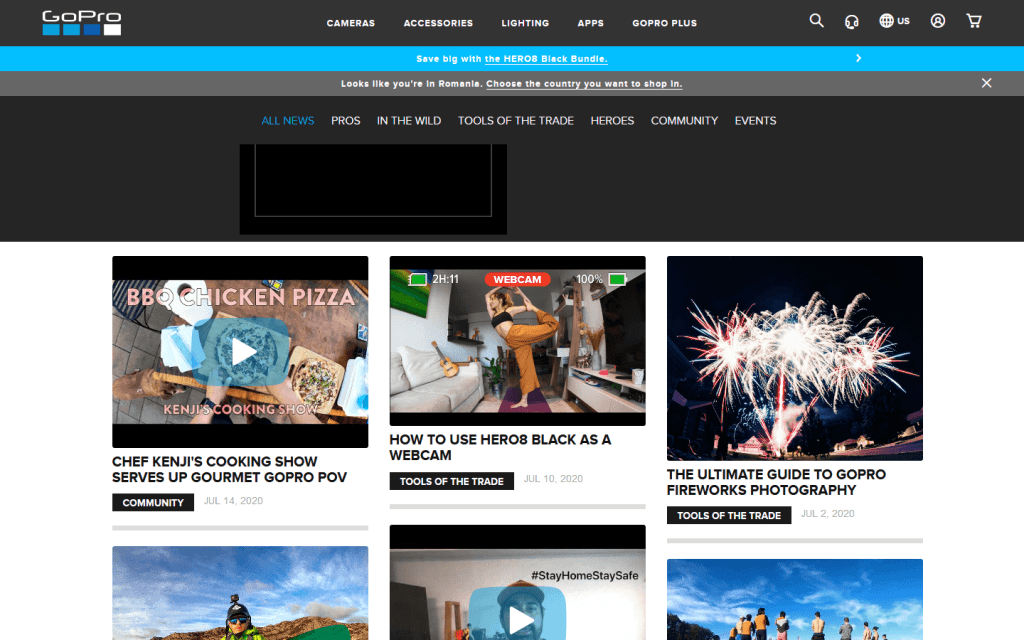Switch to the Pros news tab
Image resolution: width=1024 pixels, height=640 pixels.
coord(346,121)
